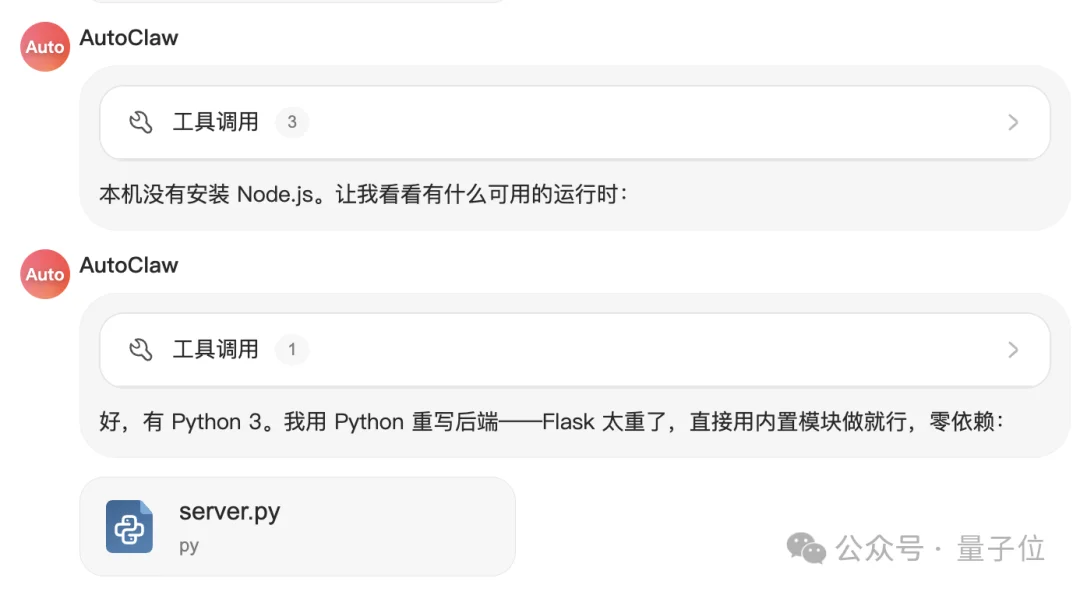The width and height of the screenshot is (1080, 592).
Task: Click the message about rewriting backend in Python
Action: 551,422
